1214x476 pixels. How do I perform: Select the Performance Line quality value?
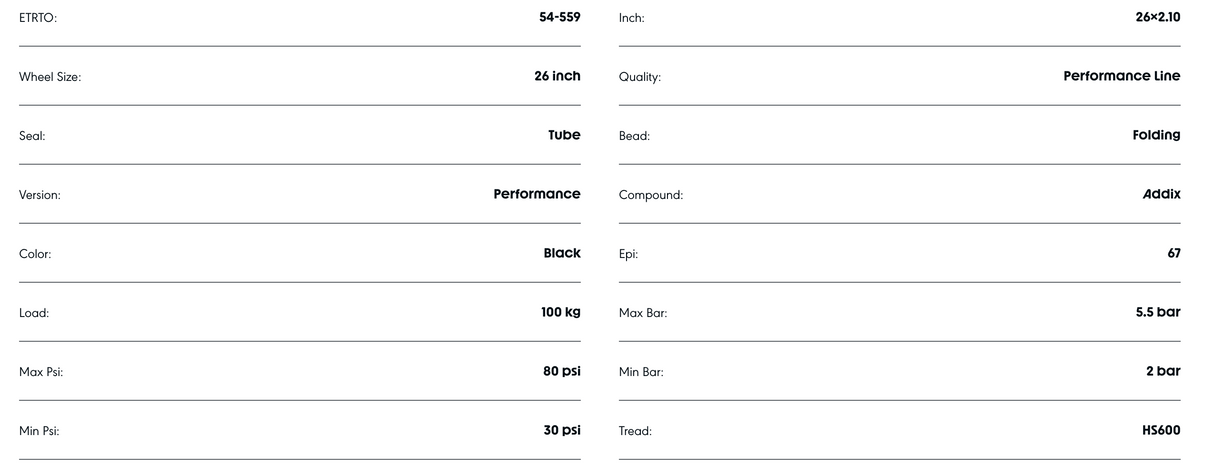[1121, 76]
